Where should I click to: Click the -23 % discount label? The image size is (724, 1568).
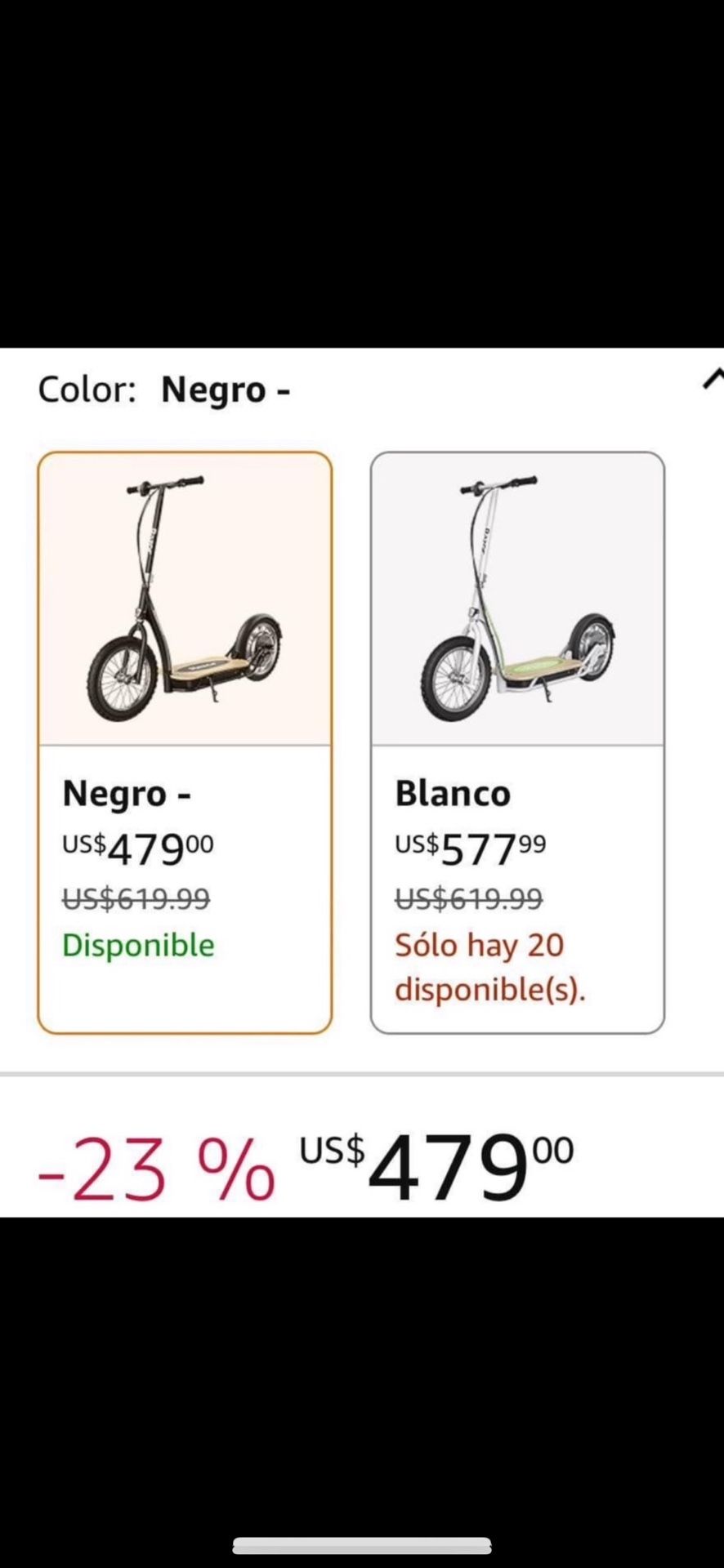pos(157,1169)
